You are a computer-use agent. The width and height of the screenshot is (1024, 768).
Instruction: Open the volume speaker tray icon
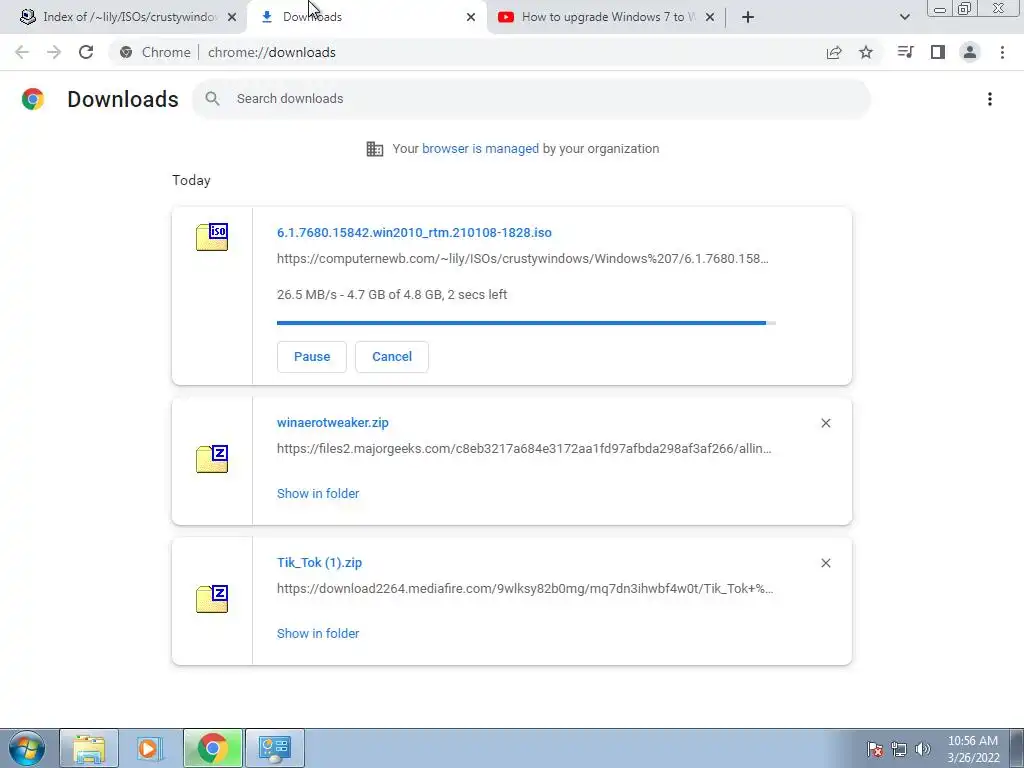pos(923,749)
